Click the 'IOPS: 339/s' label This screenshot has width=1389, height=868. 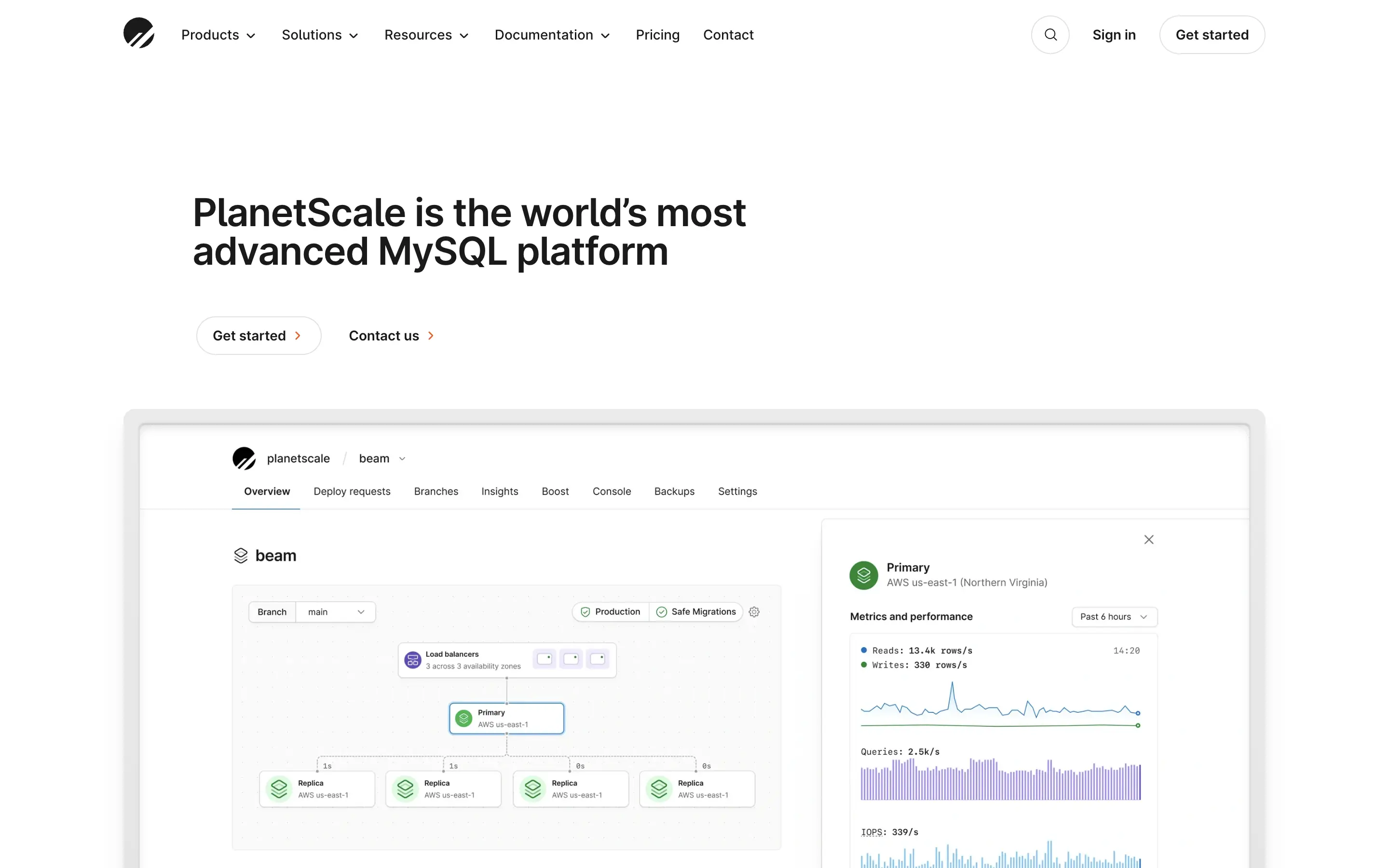[889, 832]
